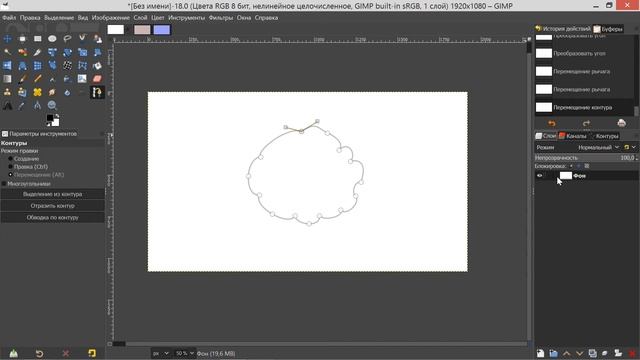Open the Фильтры menu
The width and height of the screenshot is (640, 360).
(220, 18)
